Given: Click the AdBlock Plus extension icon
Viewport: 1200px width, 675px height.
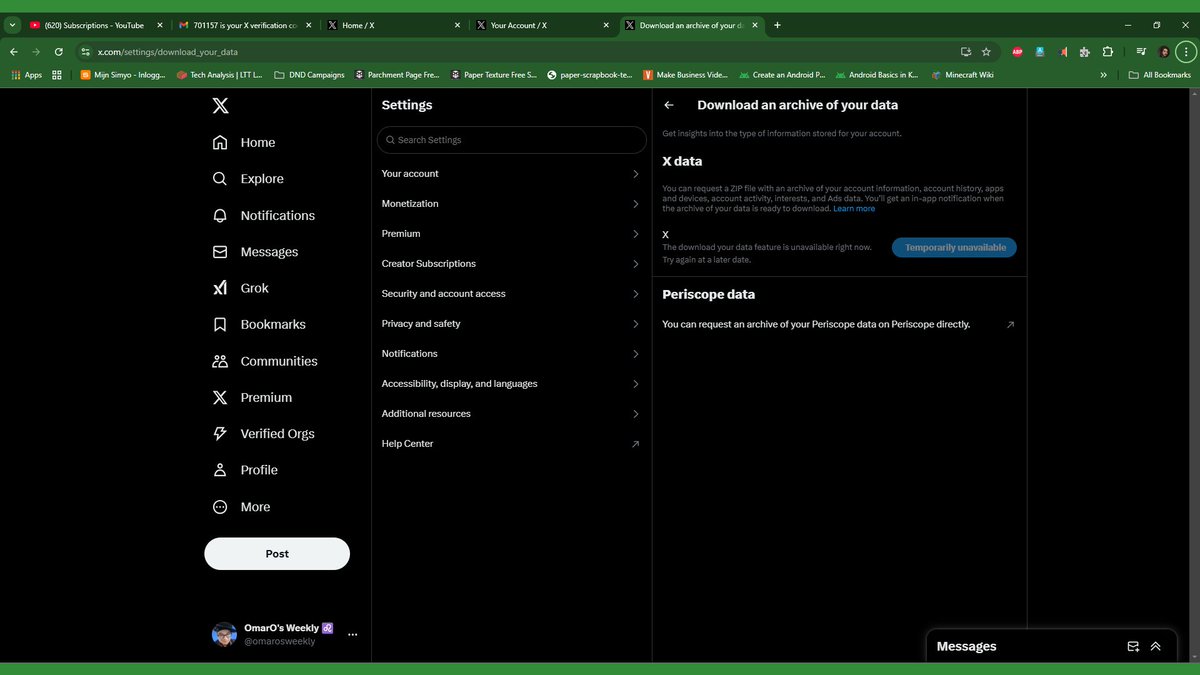Looking at the screenshot, I should pos(1017,51).
